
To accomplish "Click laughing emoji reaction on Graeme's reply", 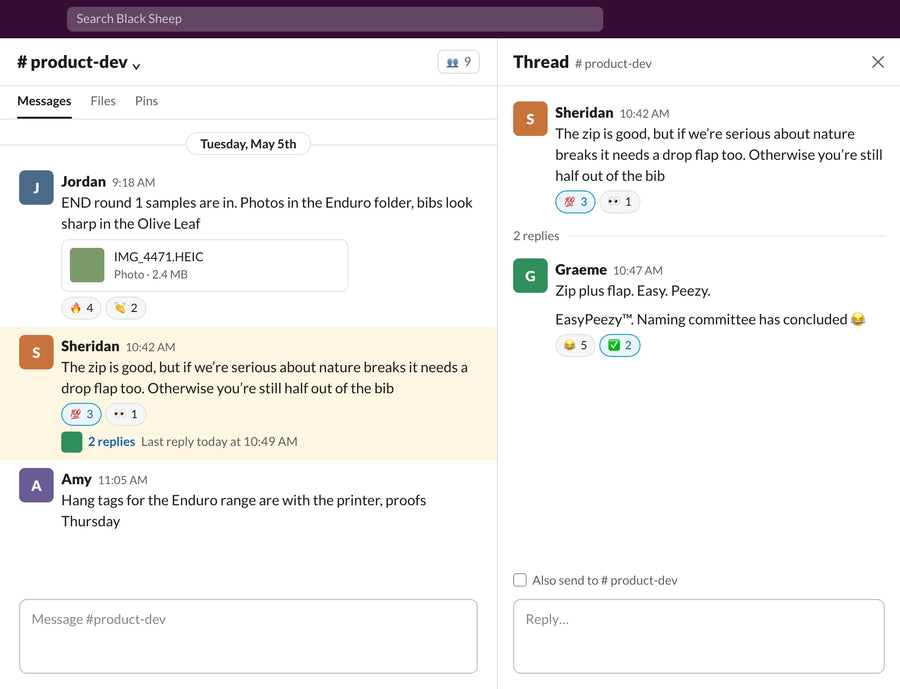I will point(575,345).
